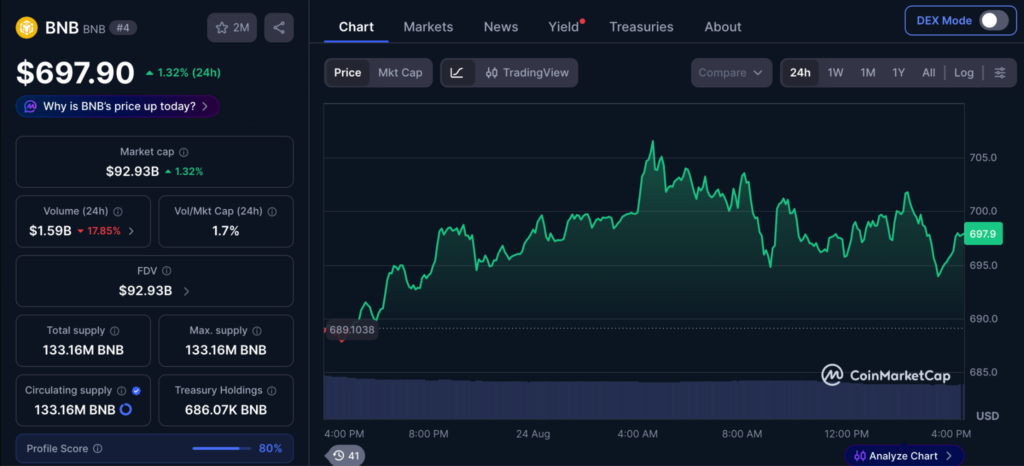Click the star watchlist icon showing 2M
Screen dimensions: 1024x466
[x=232, y=27]
